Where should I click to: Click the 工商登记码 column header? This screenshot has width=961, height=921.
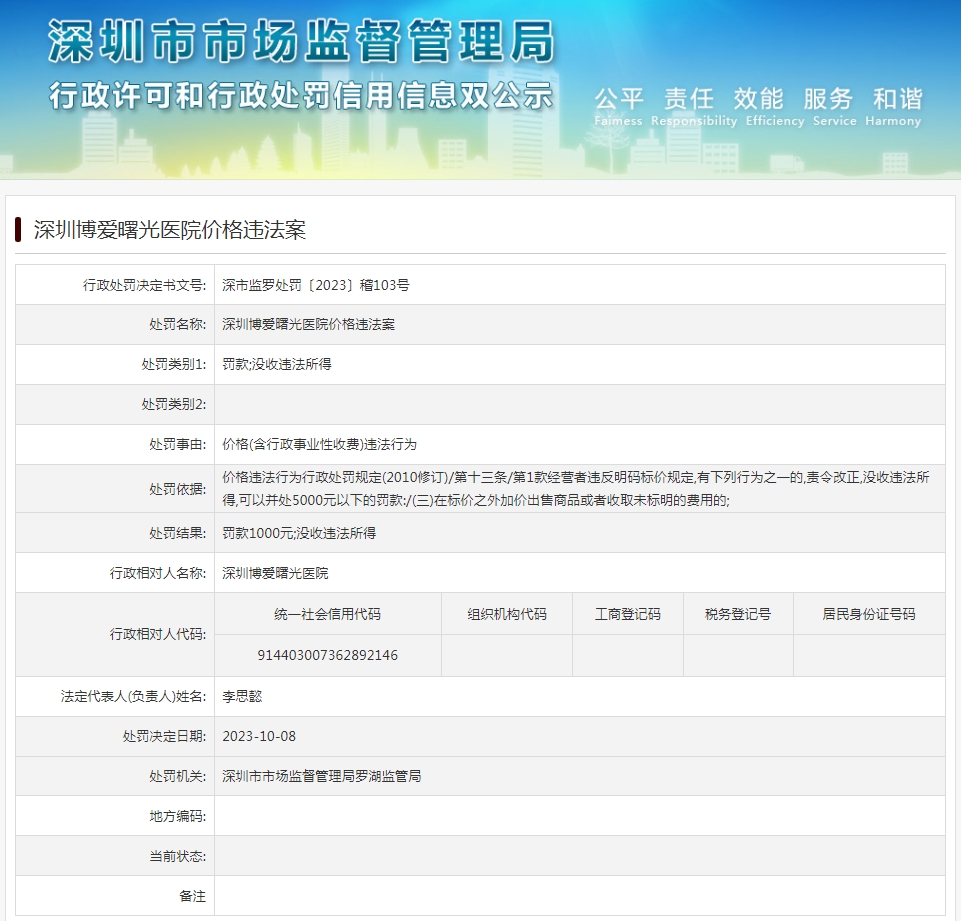click(628, 614)
